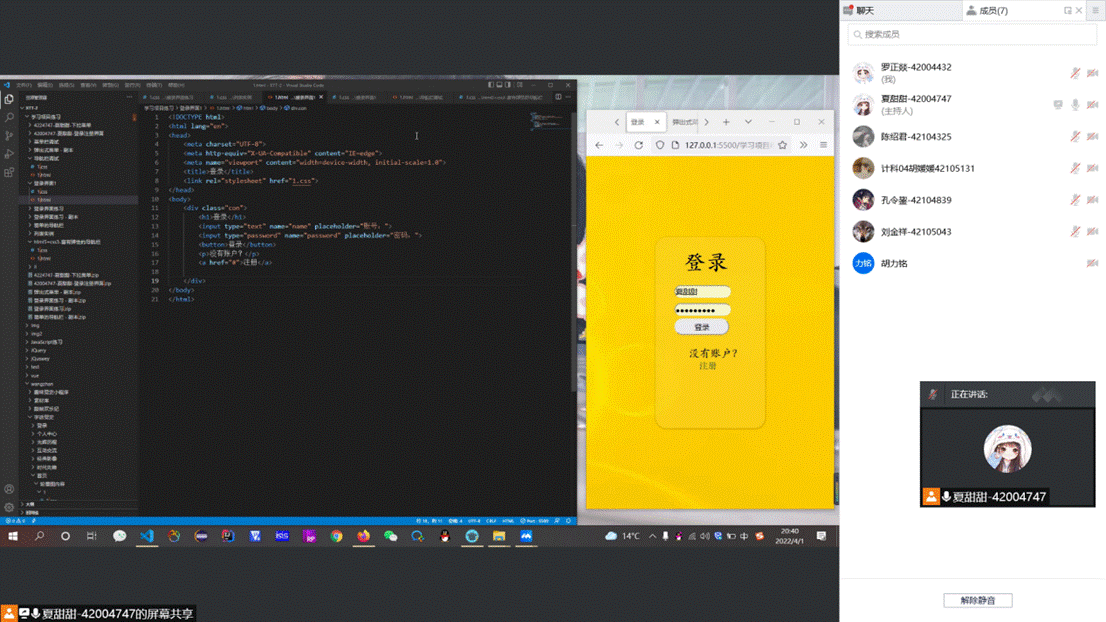Screen dimensions: 1106x622
Task: Toggle camera for 陈绍君-42104325
Action: click(1092, 136)
